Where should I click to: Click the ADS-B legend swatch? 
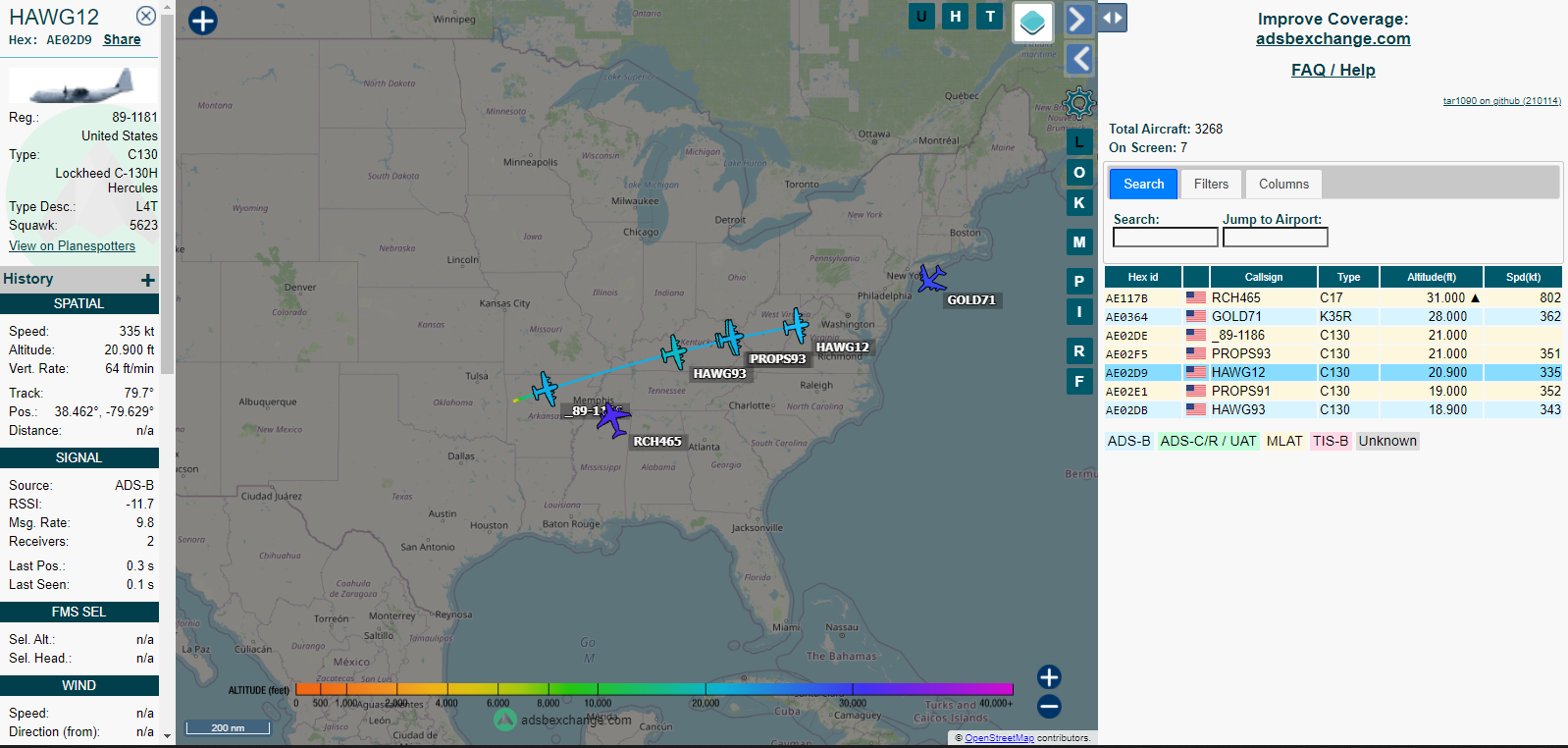[1128, 441]
